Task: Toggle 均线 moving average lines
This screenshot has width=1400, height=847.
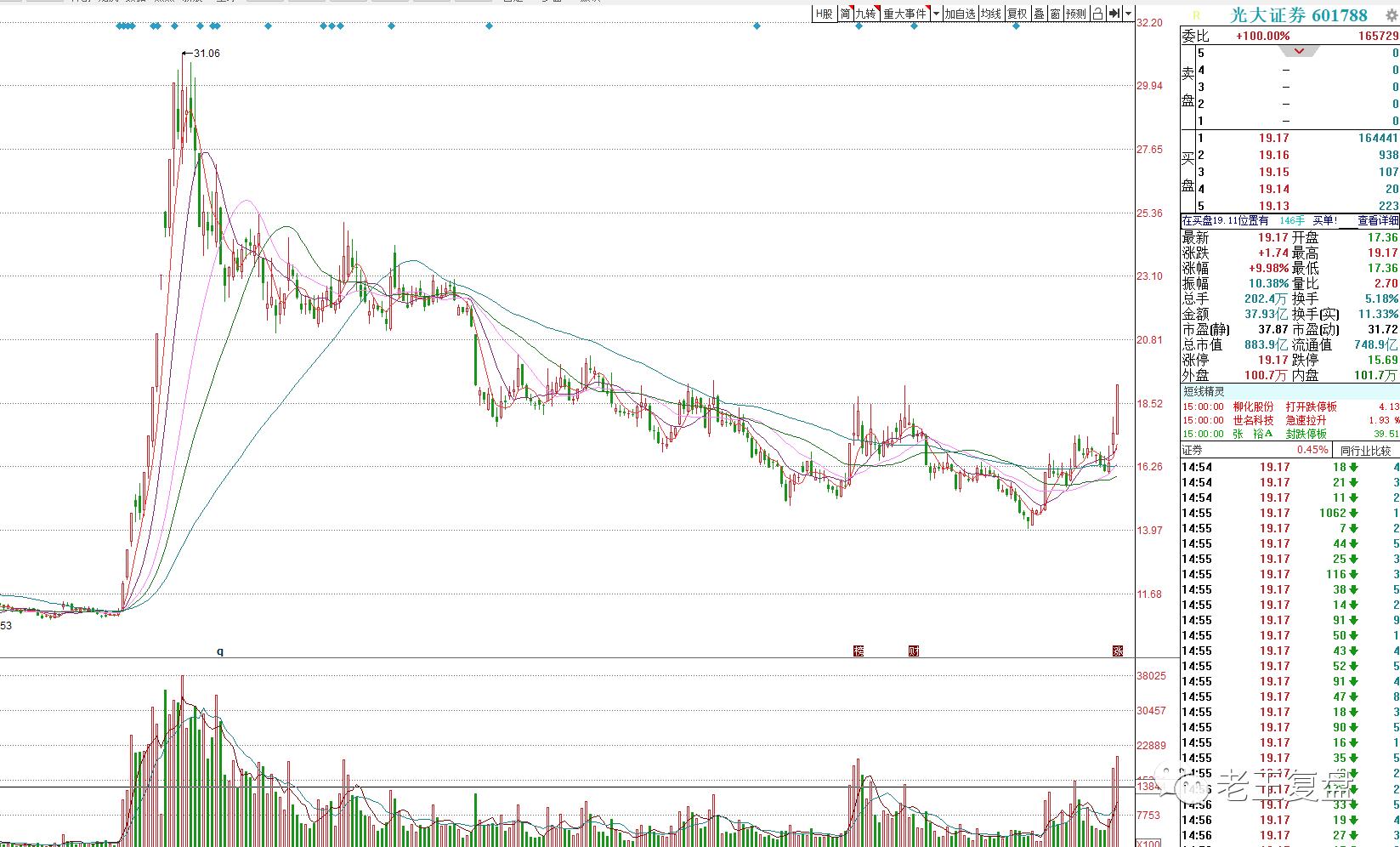Action: (x=990, y=14)
